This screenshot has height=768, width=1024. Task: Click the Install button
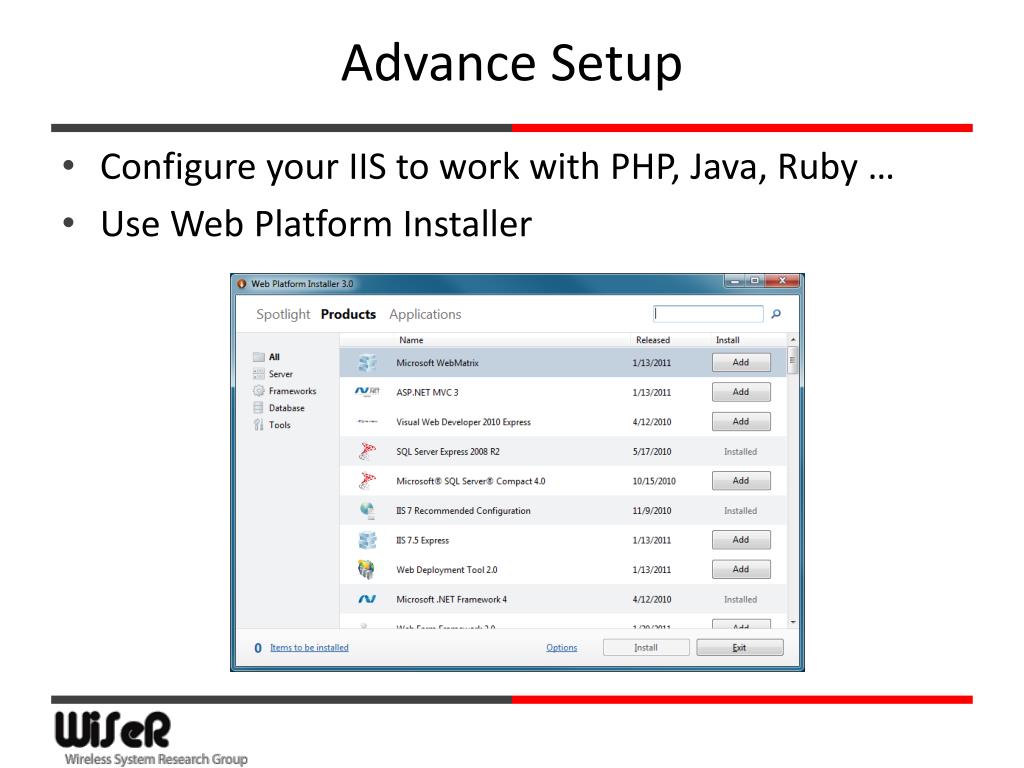[646, 647]
